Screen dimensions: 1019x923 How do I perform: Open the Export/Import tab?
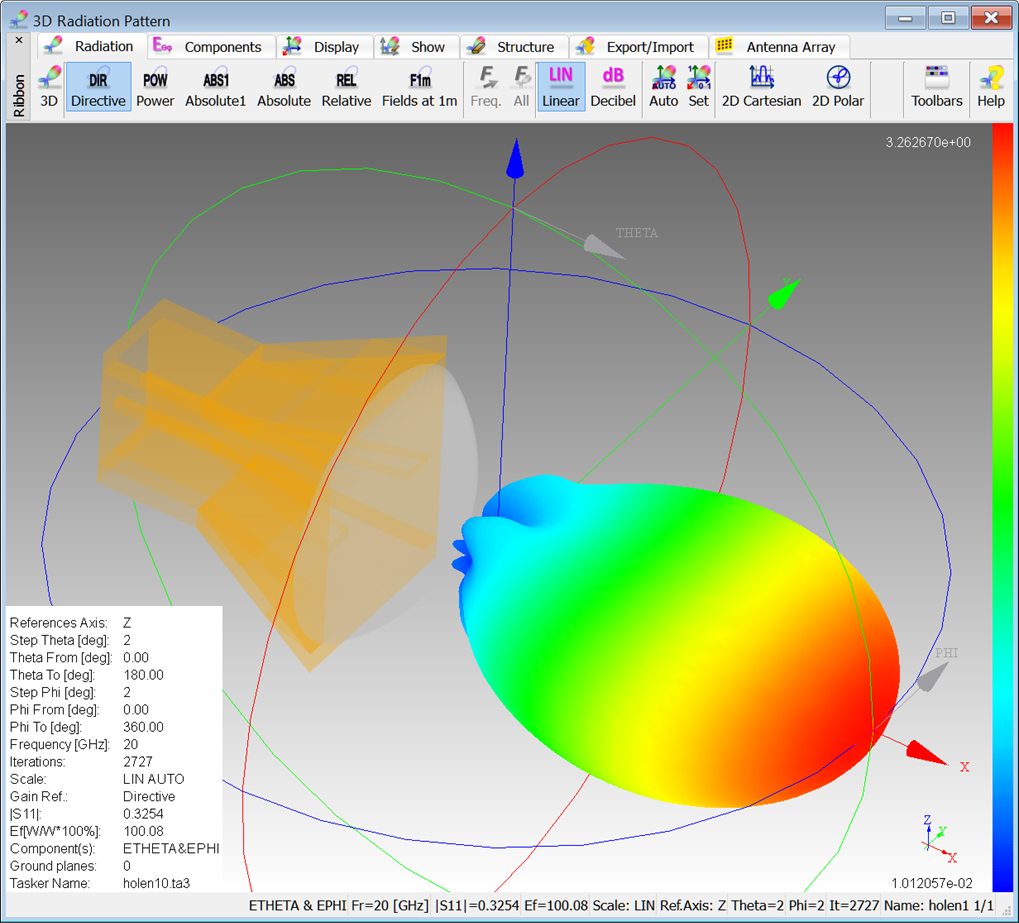637,46
